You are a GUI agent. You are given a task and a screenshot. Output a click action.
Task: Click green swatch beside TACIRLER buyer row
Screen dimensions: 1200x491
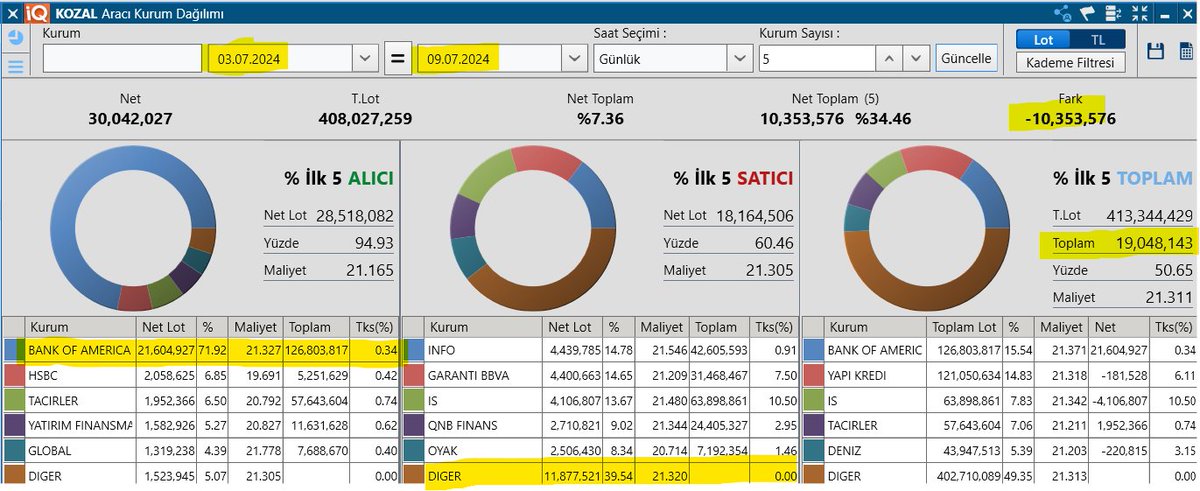[x=13, y=400]
